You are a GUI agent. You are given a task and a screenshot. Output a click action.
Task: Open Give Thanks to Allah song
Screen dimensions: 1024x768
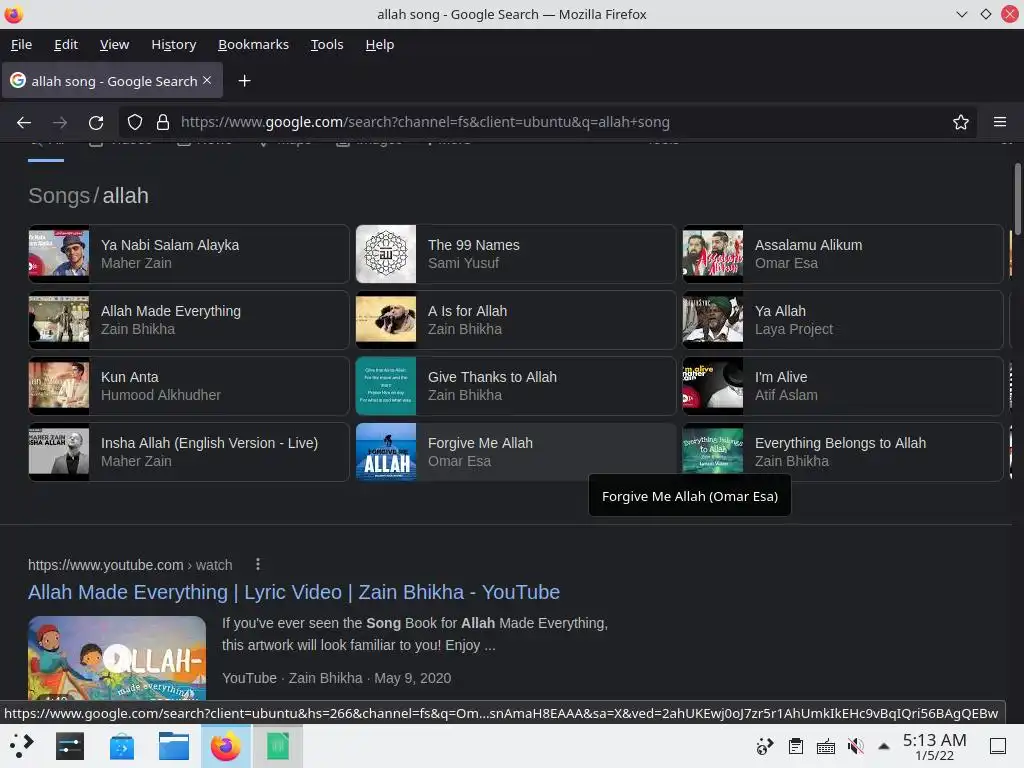pyautogui.click(x=516, y=386)
